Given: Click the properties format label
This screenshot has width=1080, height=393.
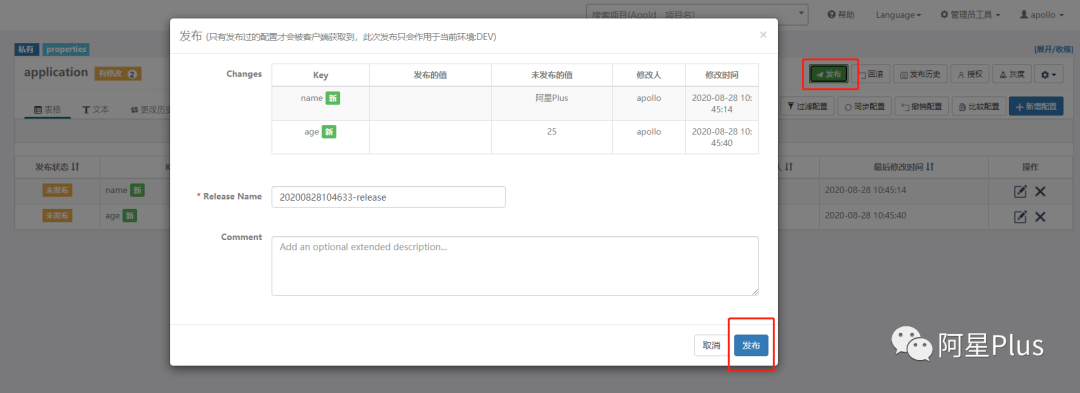Looking at the screenshot, I should [66, 50].
